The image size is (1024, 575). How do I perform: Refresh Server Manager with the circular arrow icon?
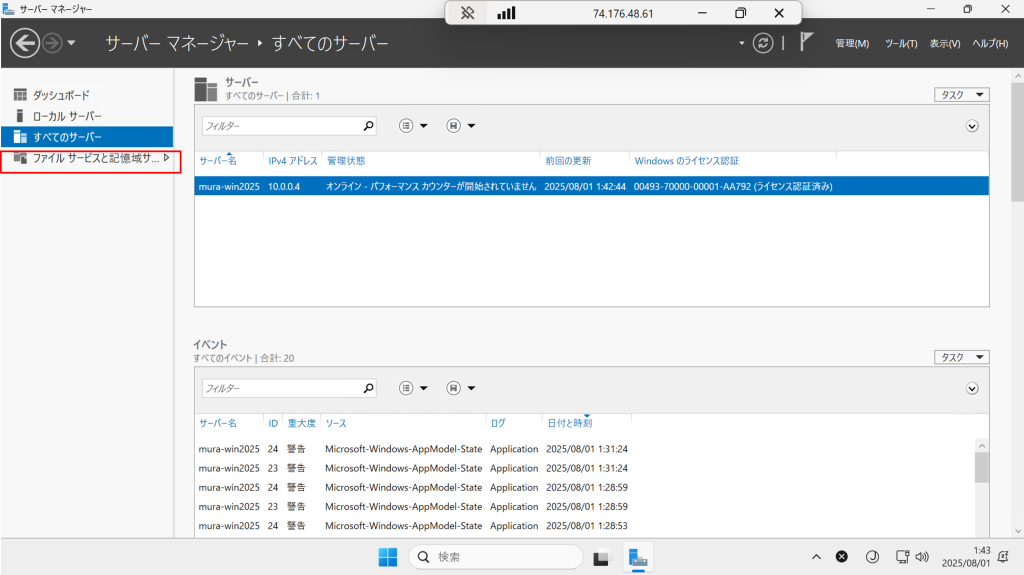763,43
